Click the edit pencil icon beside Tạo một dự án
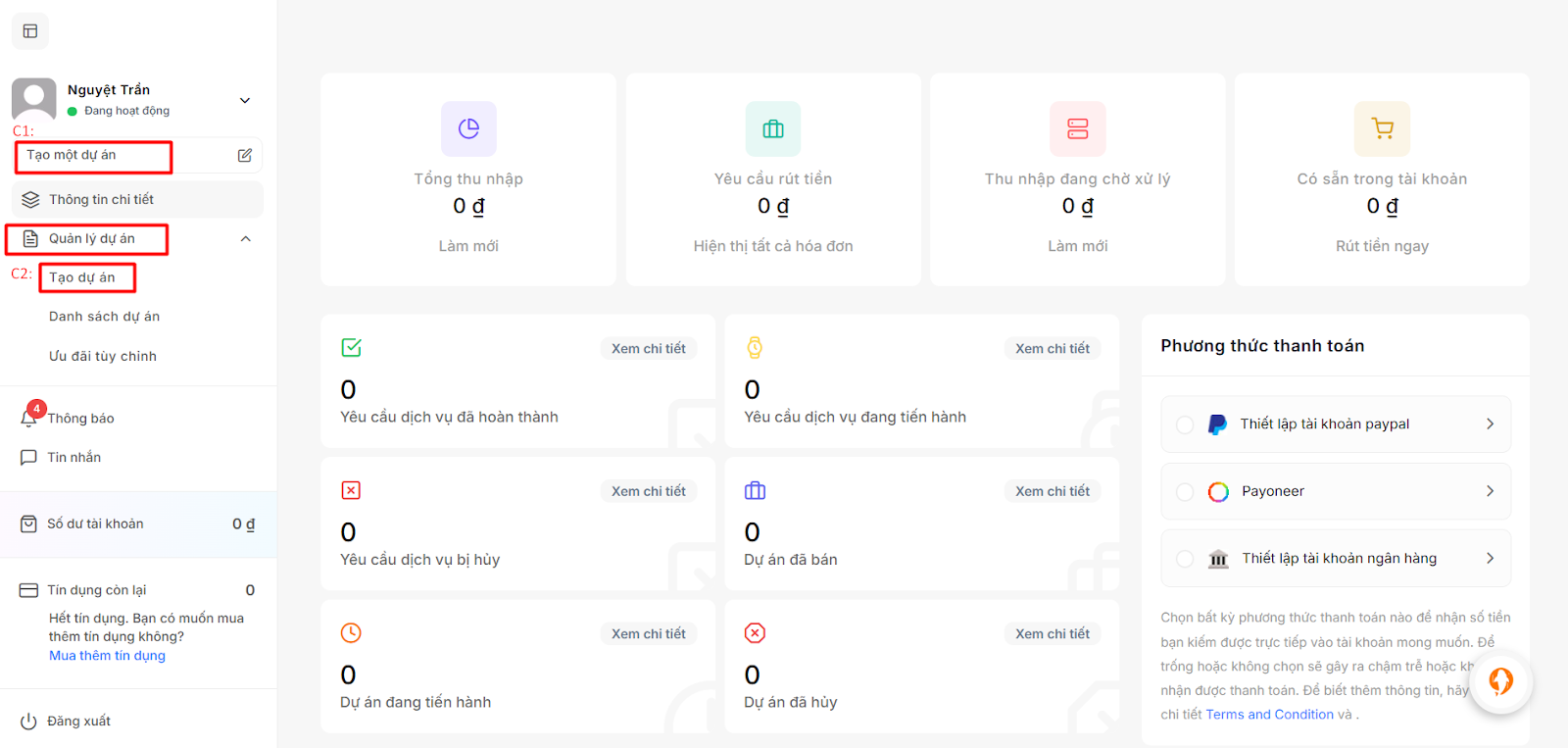This screenshot has height=748, width=1568. (x=244, y=155)
